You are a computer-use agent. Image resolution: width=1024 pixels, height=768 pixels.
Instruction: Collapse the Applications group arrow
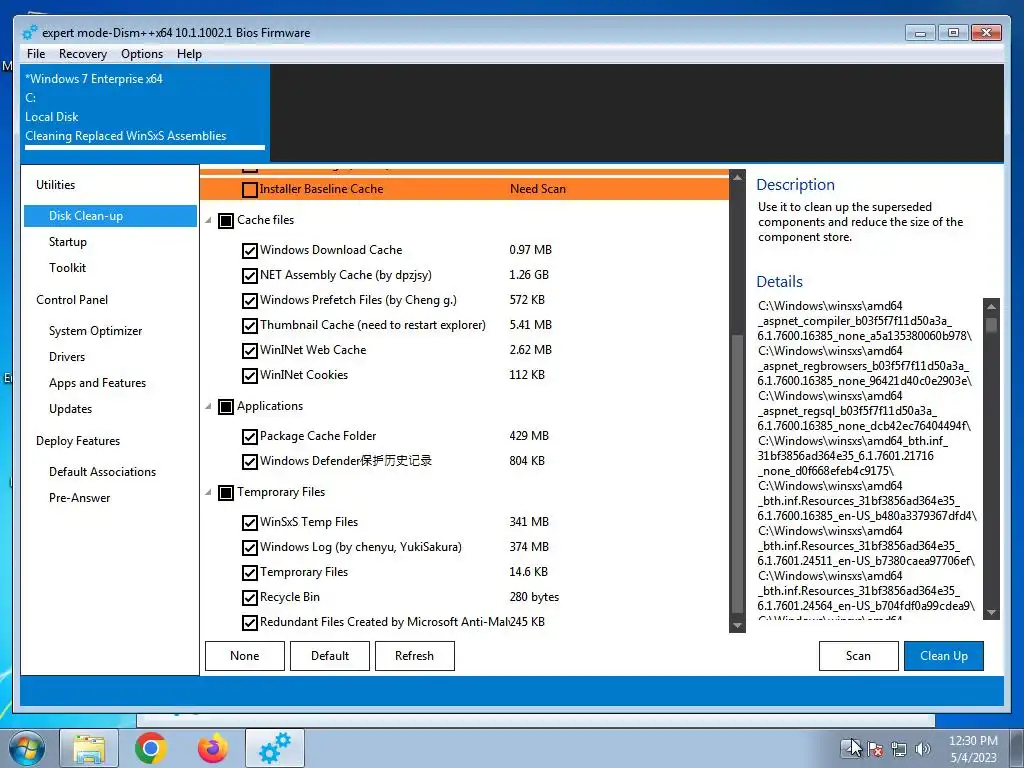[208, 407]
